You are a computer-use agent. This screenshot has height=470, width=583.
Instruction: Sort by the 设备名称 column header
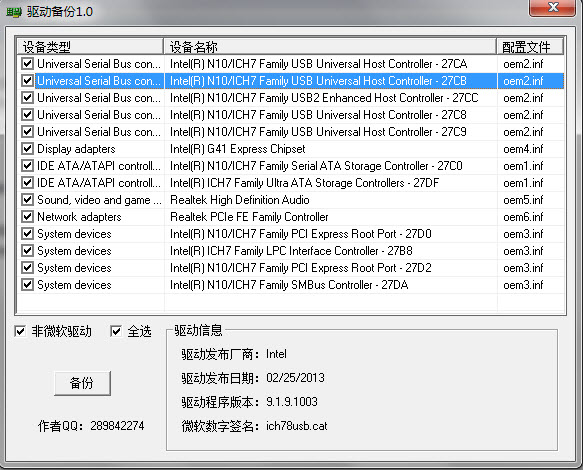click(x=330, y=46)
